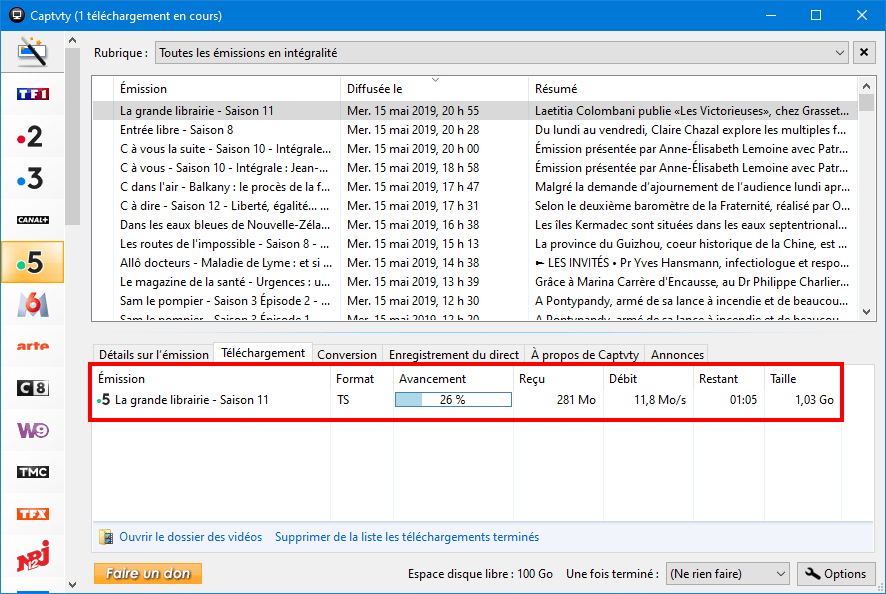The width and height of the screenshot is (886, 594).
Task: Click the 'Faire un don' button
Action: click(x=148, y=574)
